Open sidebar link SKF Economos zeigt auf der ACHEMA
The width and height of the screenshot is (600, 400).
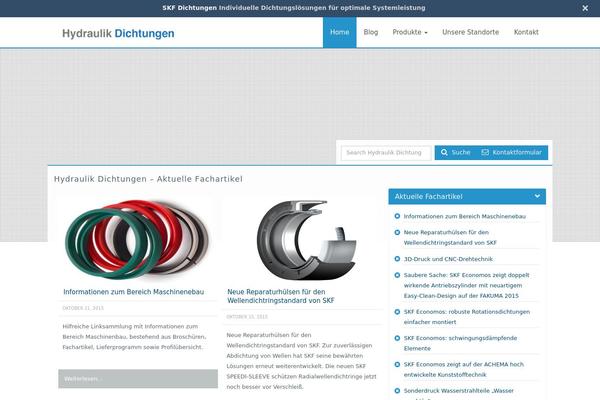click(x=464, y=369)
